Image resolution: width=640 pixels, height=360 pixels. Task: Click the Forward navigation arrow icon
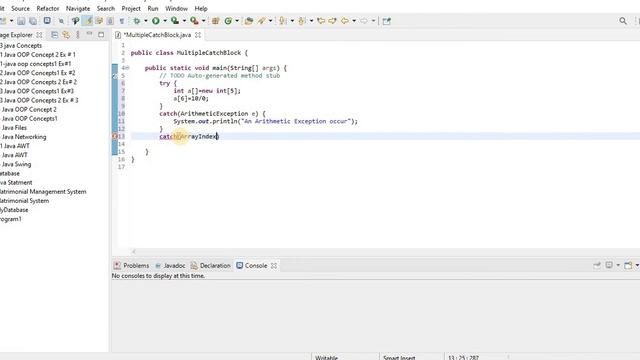coord(364,21)
